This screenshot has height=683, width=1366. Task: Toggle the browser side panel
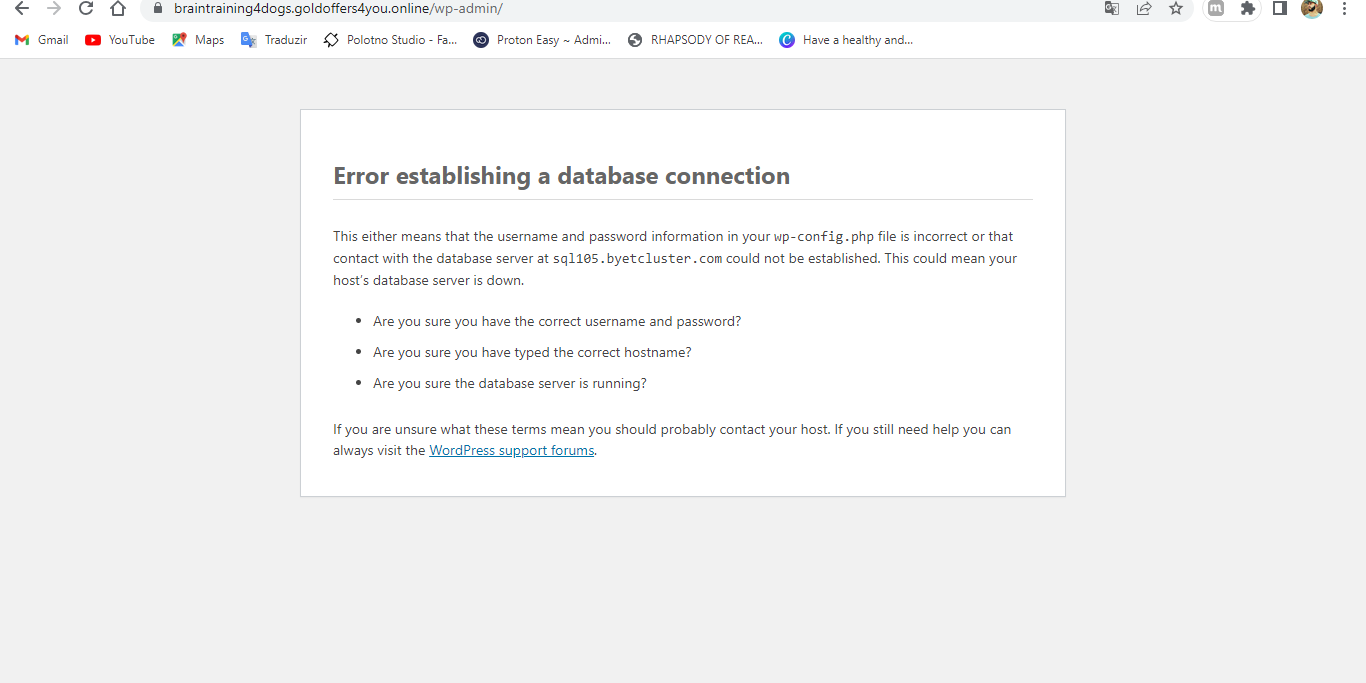[x=1279, y=9]
